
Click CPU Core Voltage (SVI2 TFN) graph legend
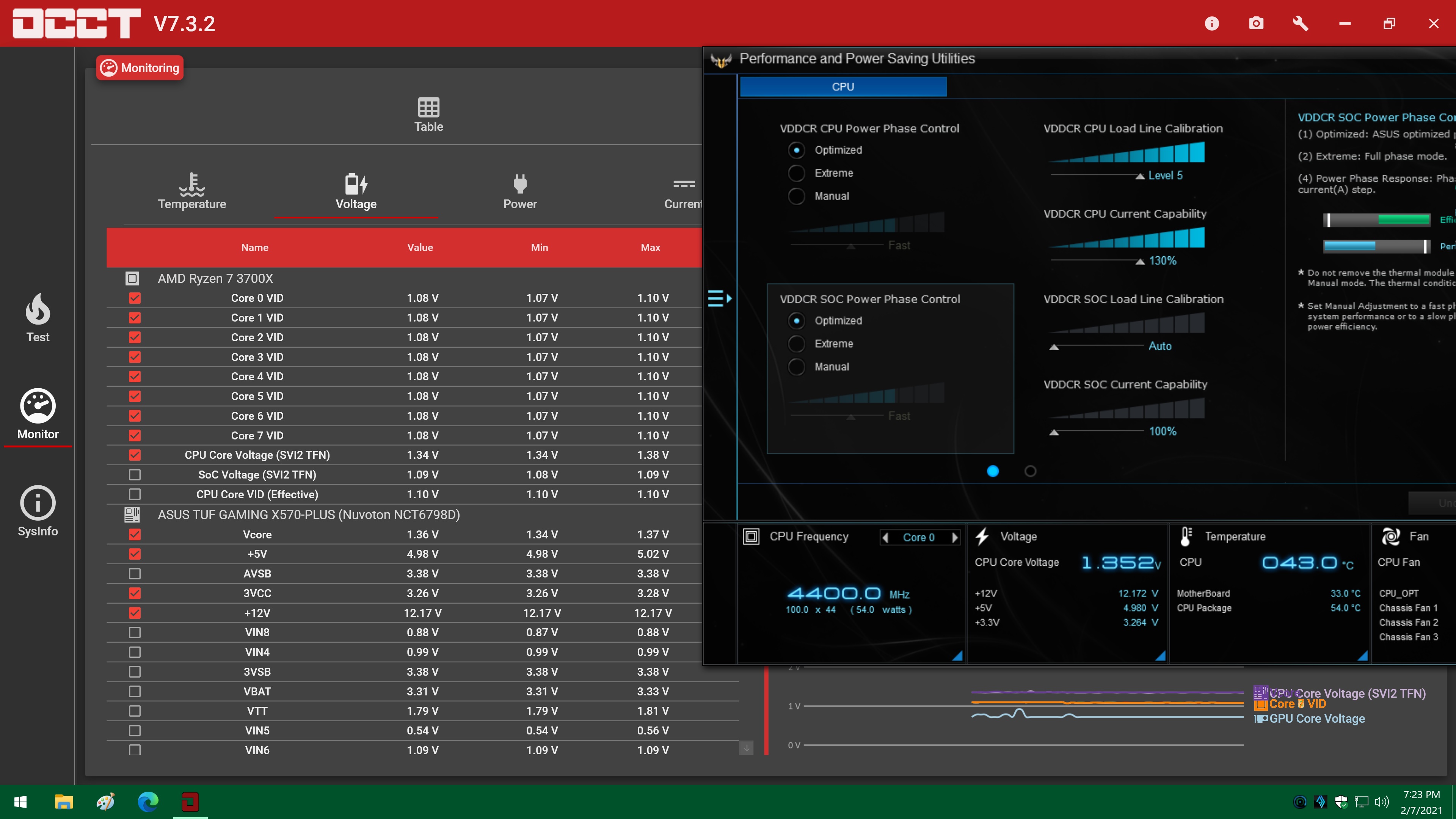click(x=1340, y=693)
